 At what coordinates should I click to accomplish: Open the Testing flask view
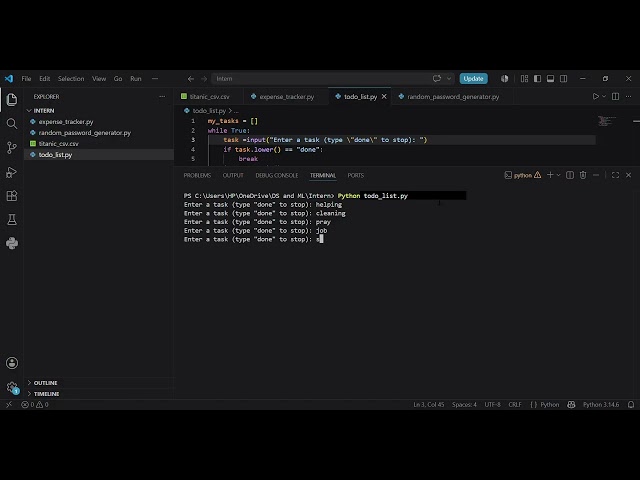(12, 220)
